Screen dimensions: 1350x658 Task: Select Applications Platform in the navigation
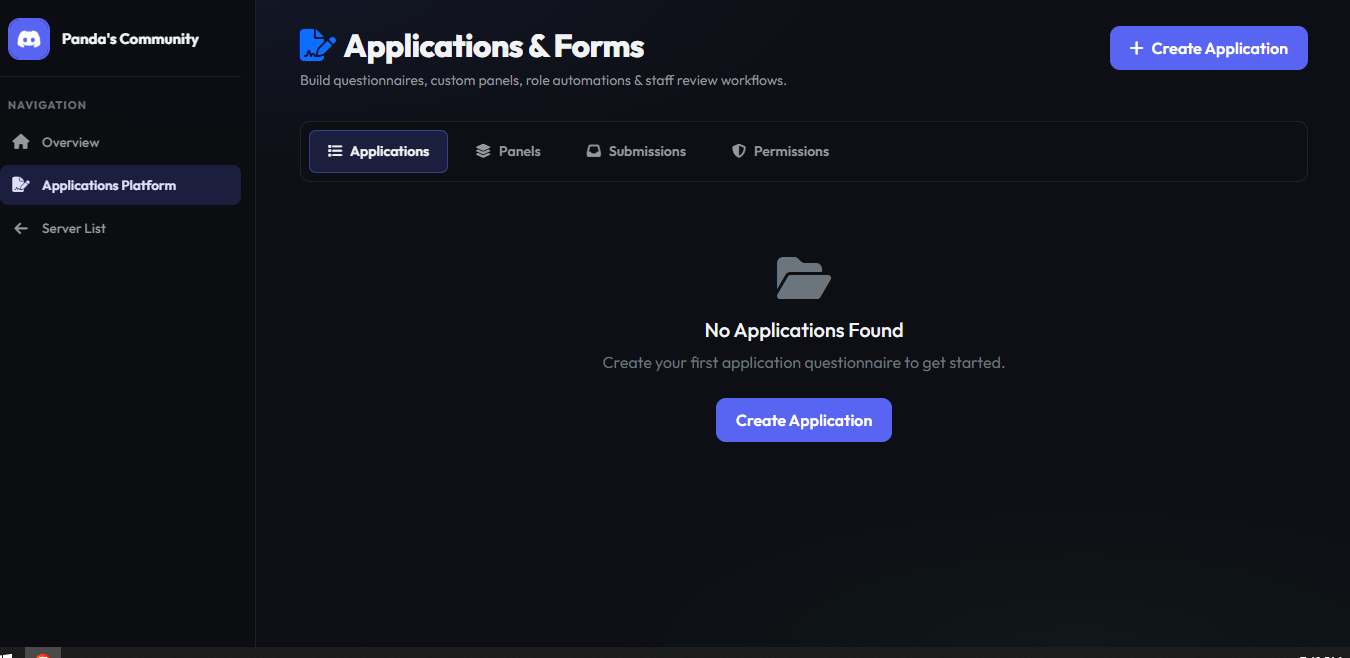[120, 185]
